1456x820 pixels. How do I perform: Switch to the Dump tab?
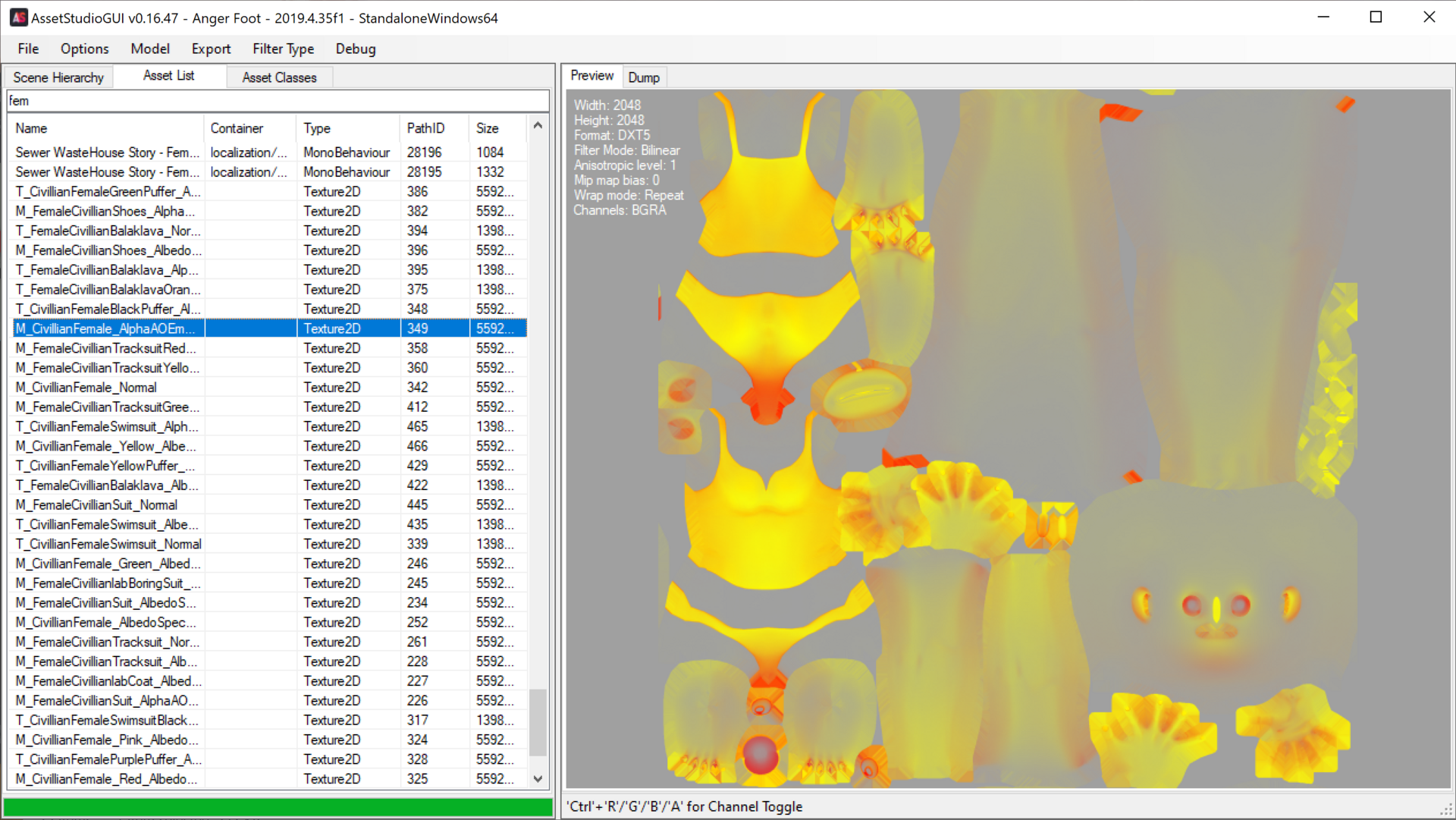coord(643,77)
